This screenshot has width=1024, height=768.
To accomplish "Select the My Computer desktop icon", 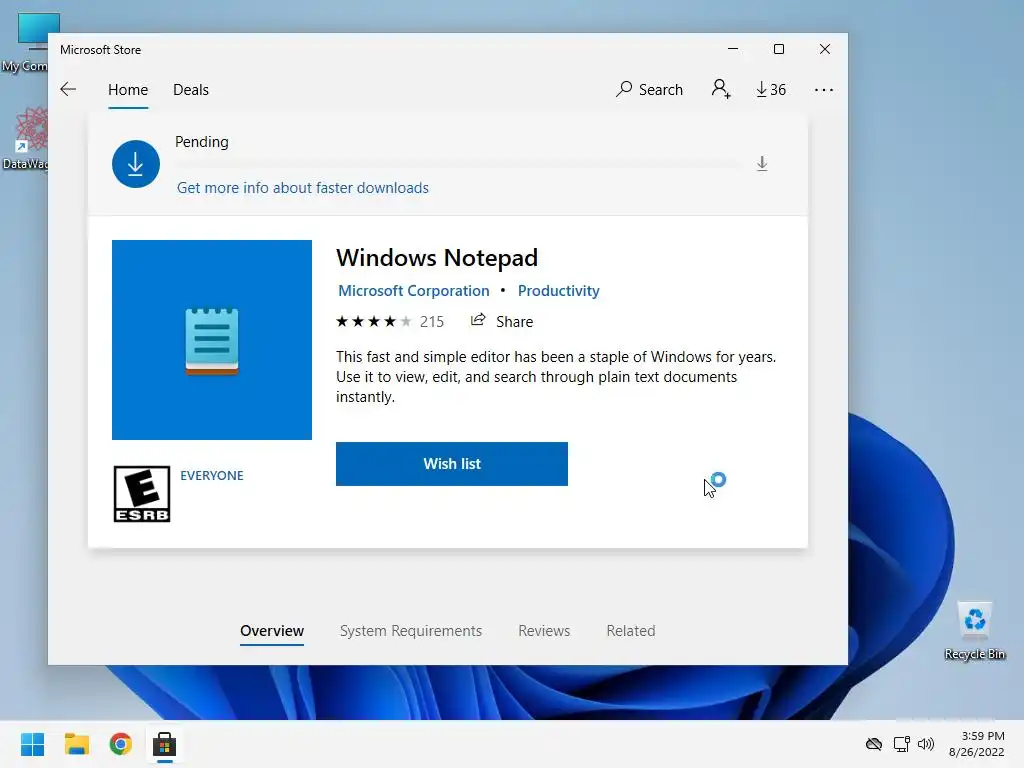I will point(25,43).
